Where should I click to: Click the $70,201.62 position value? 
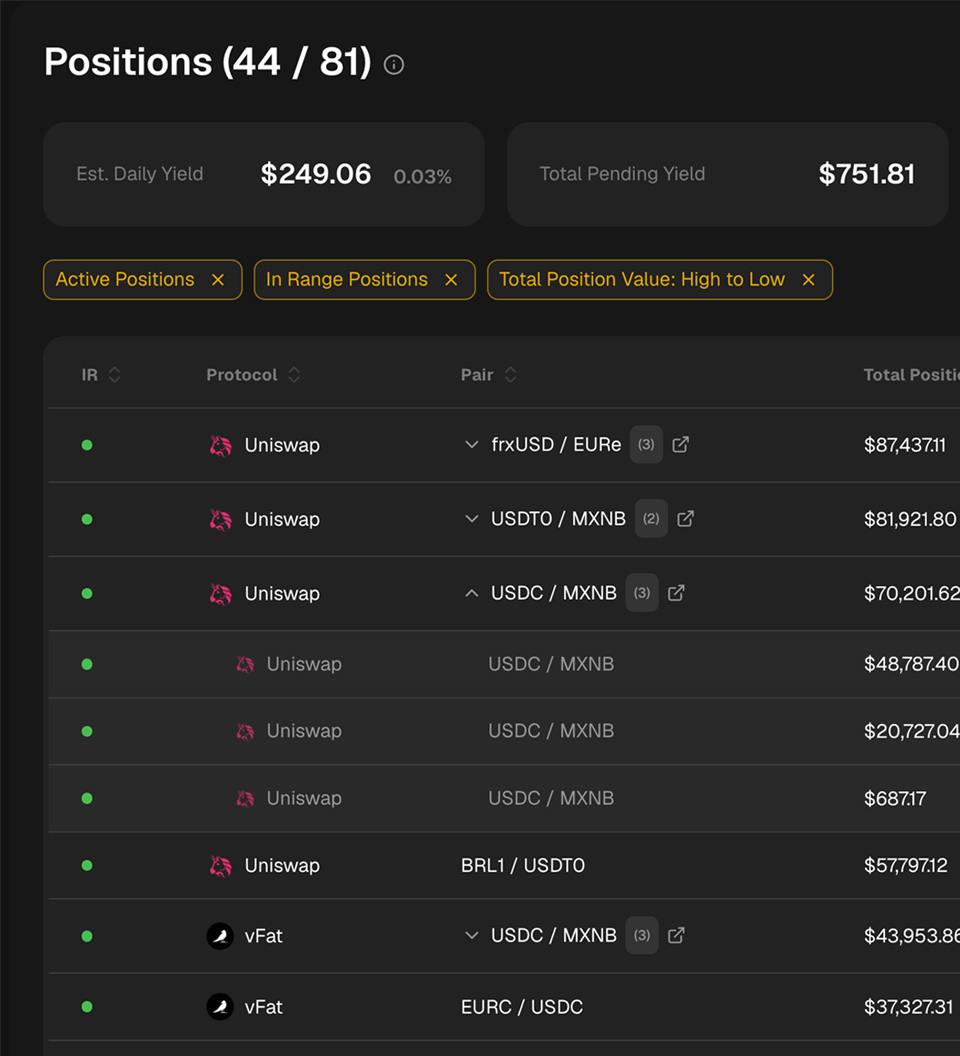pyautogui.click(x=911, y=593)
